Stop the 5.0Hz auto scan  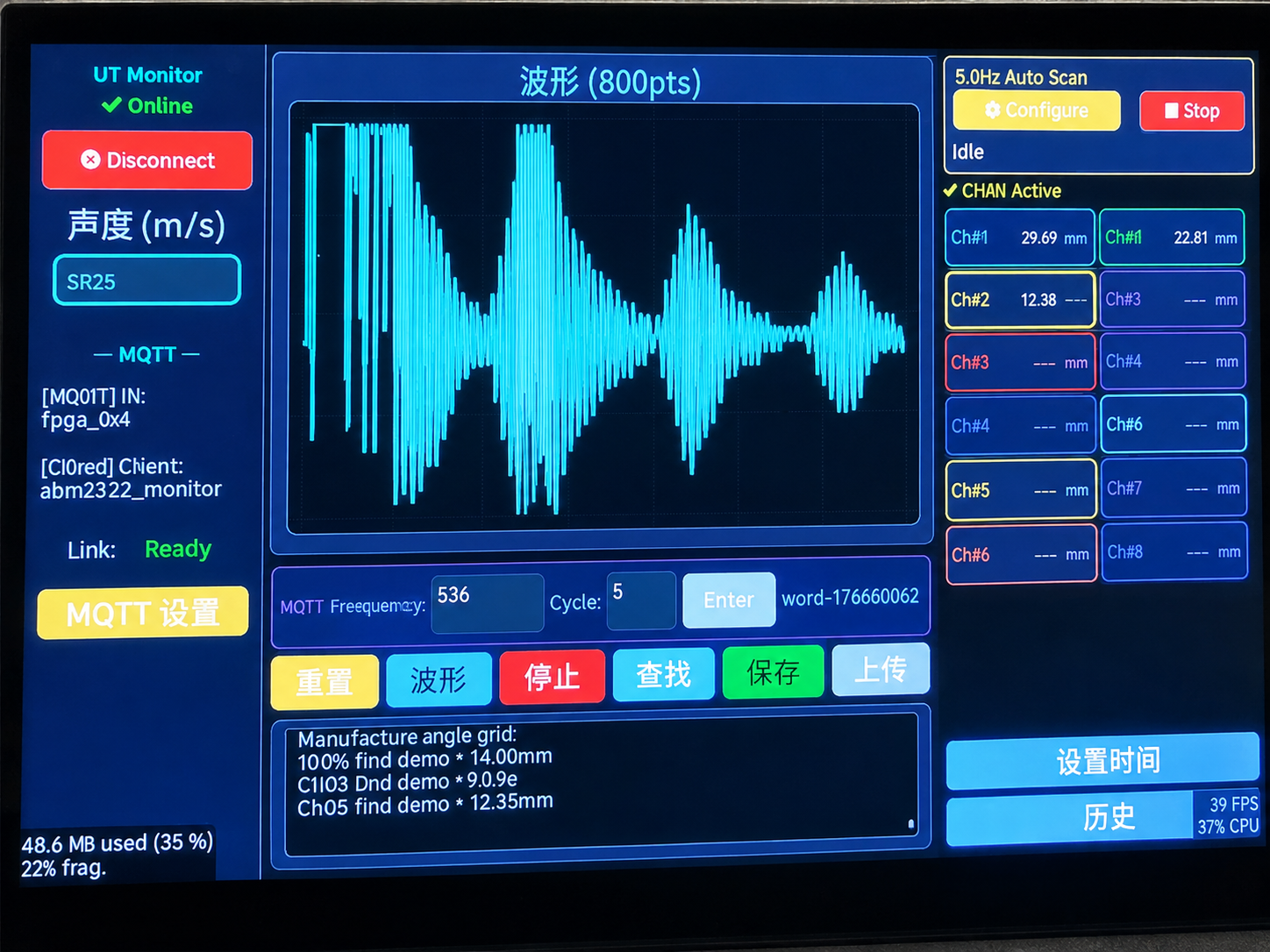1192,111
